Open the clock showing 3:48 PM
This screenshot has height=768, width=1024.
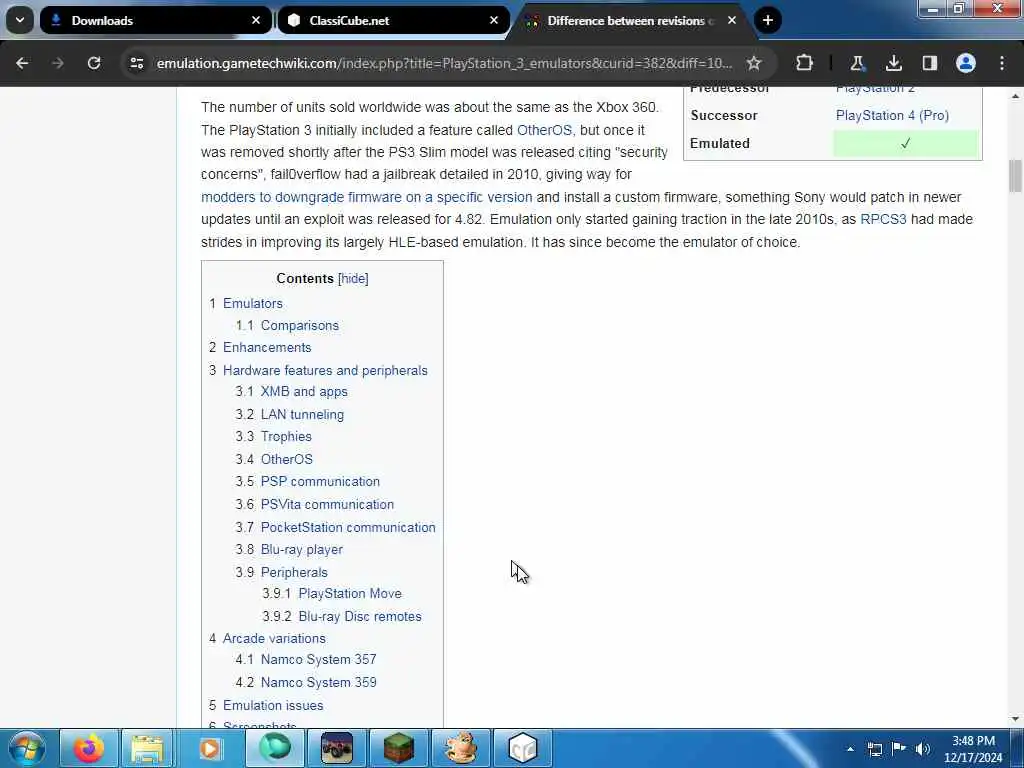(973, 749)
